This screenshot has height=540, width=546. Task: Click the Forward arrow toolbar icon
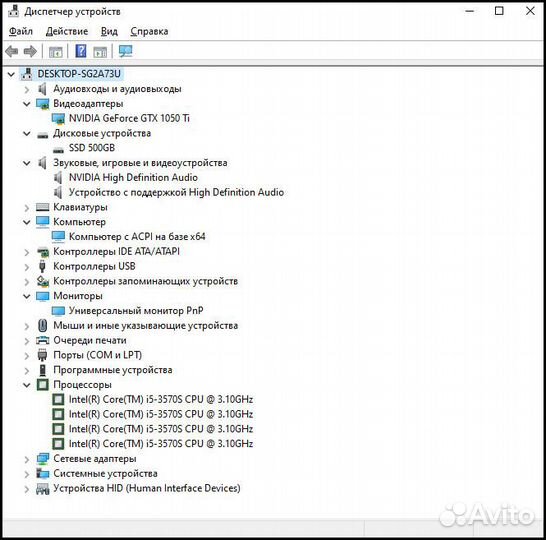tap(30, 52)
